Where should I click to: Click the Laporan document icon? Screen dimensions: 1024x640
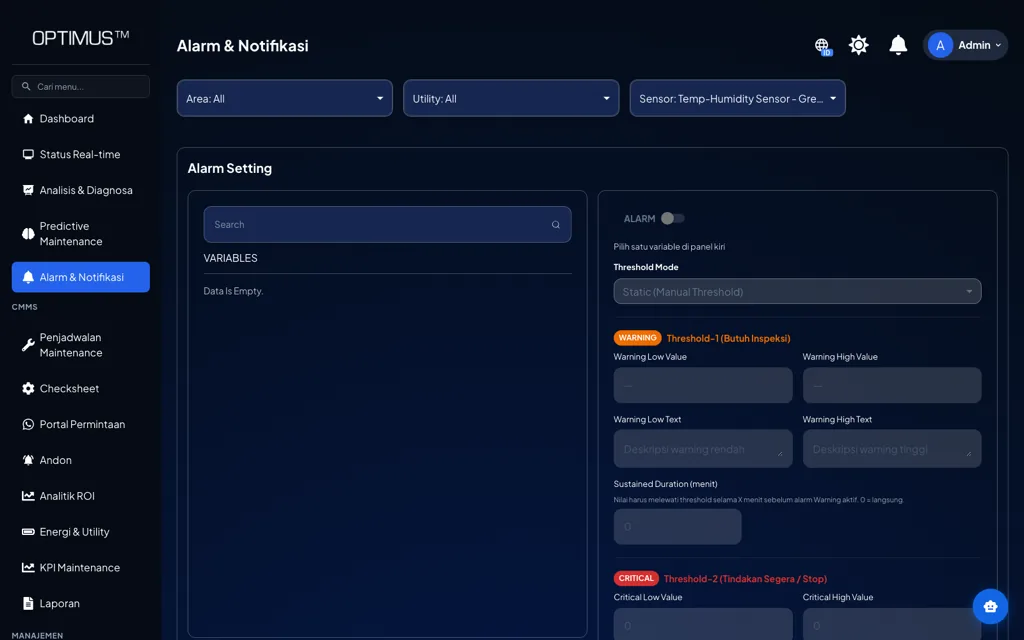pyautogui.click(x=28, y=603)
